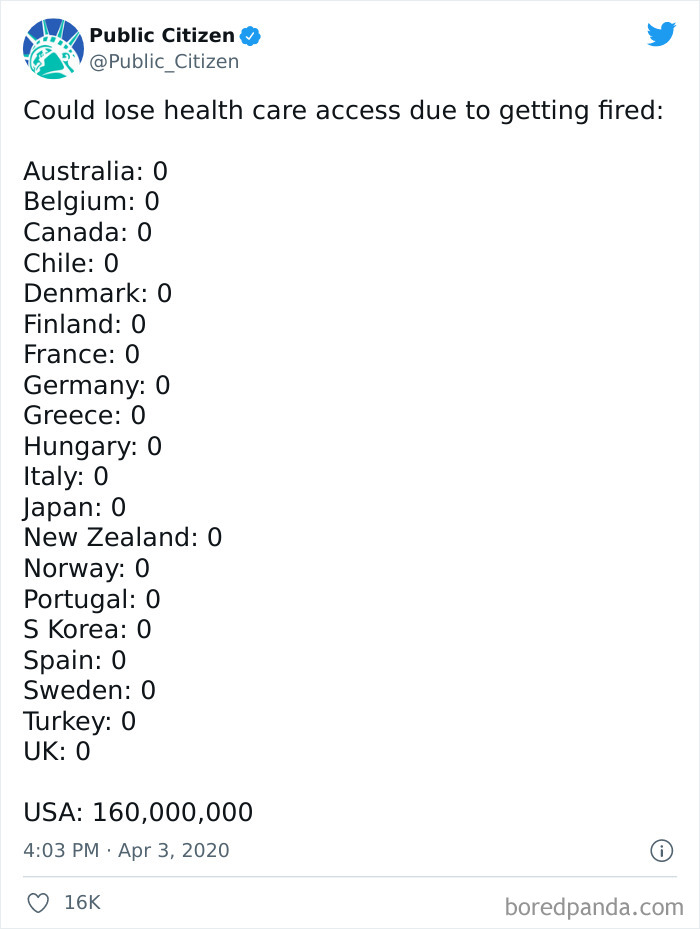This screenshot has height=929, width=700.
Task: Click the USA: 160,000,000 line
Action: click(138, 812)
